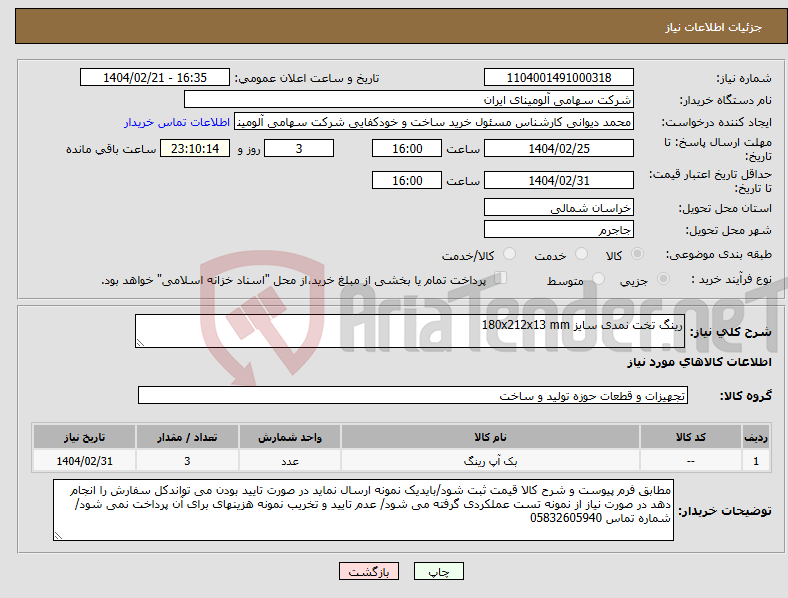Click the delivery province field خراسان شمالی

pos(559,208)
